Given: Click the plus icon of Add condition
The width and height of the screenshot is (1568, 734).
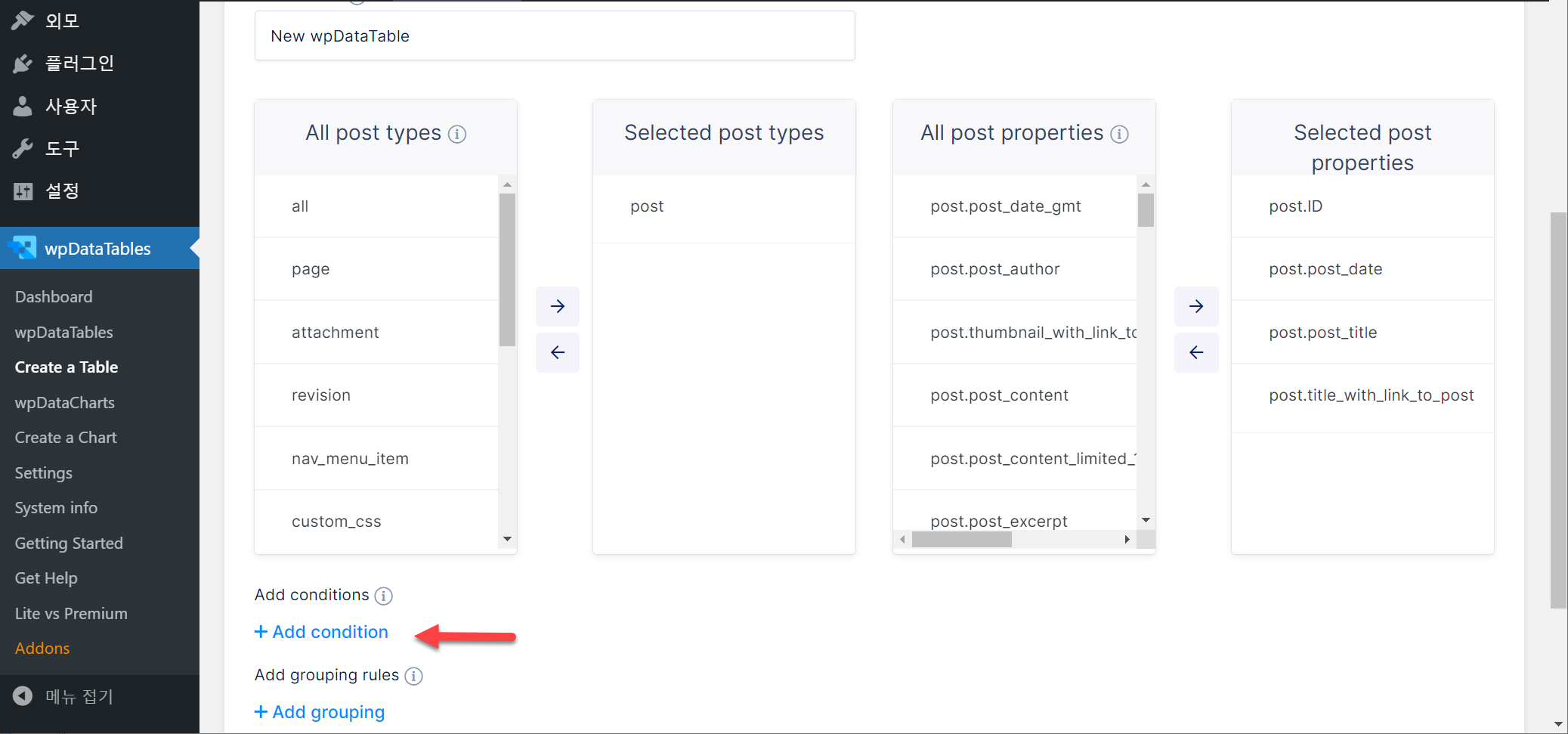Looking at the screenshot, I should [261, 632].
